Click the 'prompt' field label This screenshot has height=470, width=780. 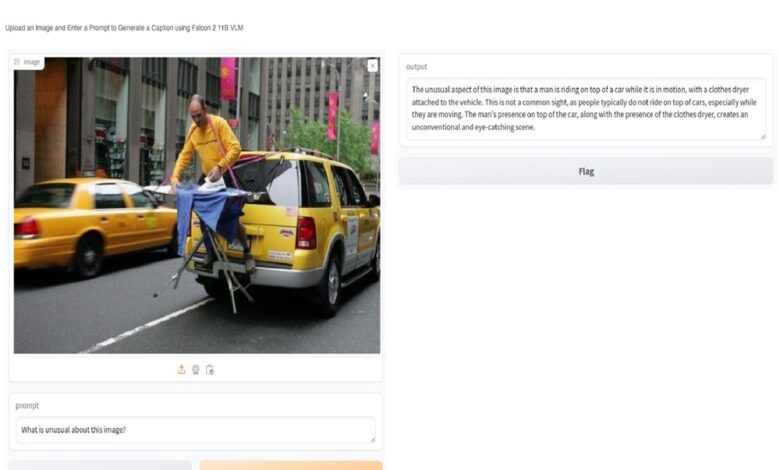pyautogui.click(x=27, y=406)
